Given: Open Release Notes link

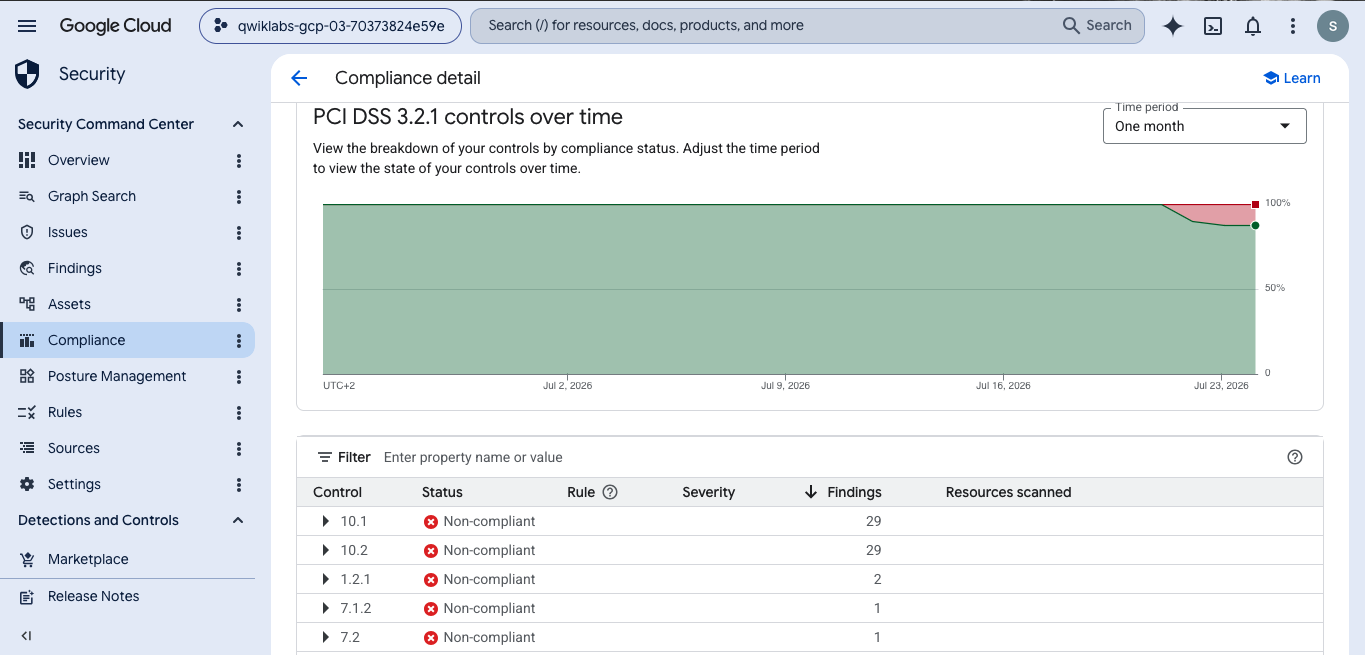Looking at the screenshot, I should point(94,596).
